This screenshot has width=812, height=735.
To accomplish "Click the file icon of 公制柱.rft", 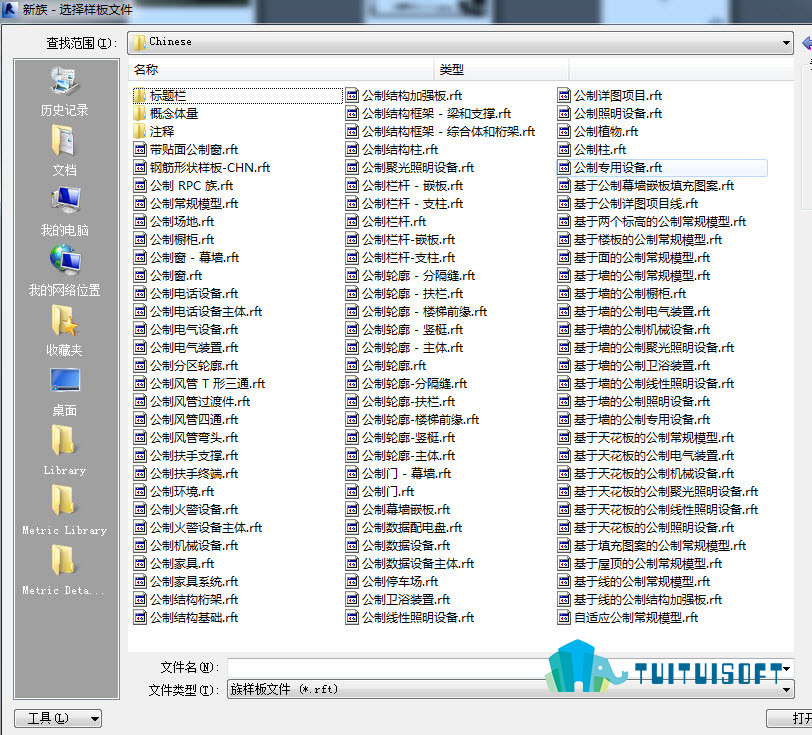I will [x=564, y=150].
